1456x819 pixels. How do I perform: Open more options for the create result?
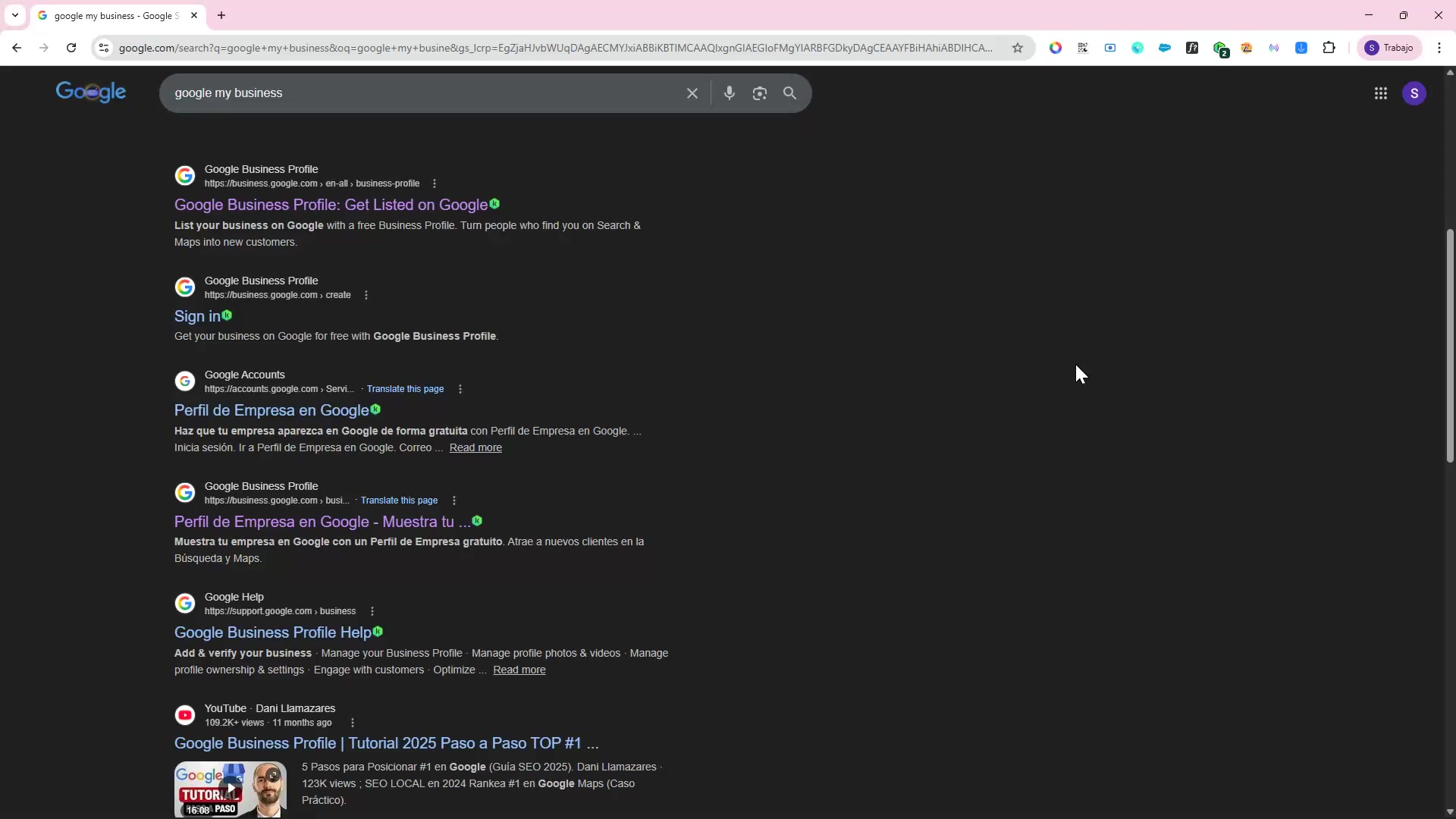click(366, 295)
